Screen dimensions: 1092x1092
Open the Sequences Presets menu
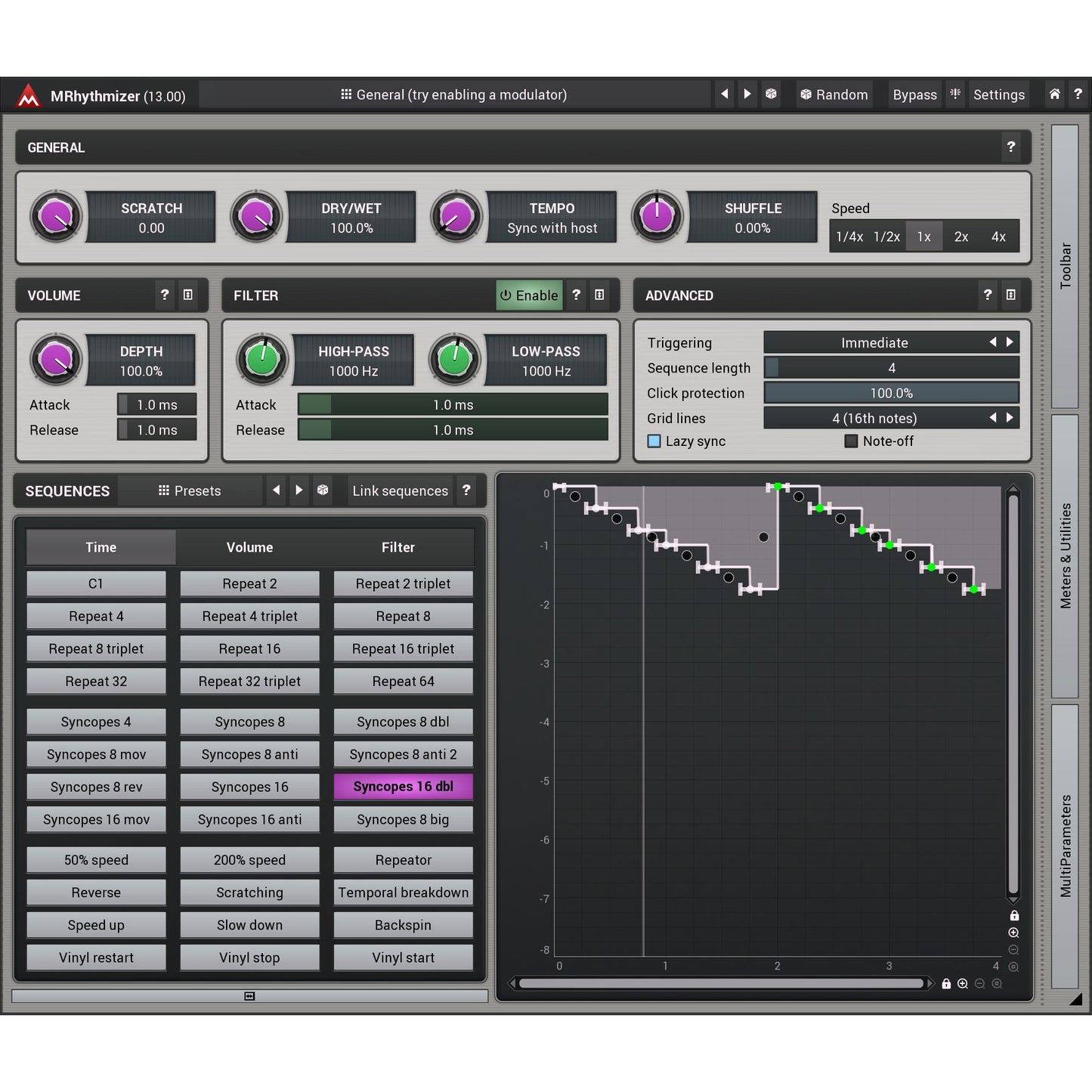pyautogui.click(x=190, y=491)
